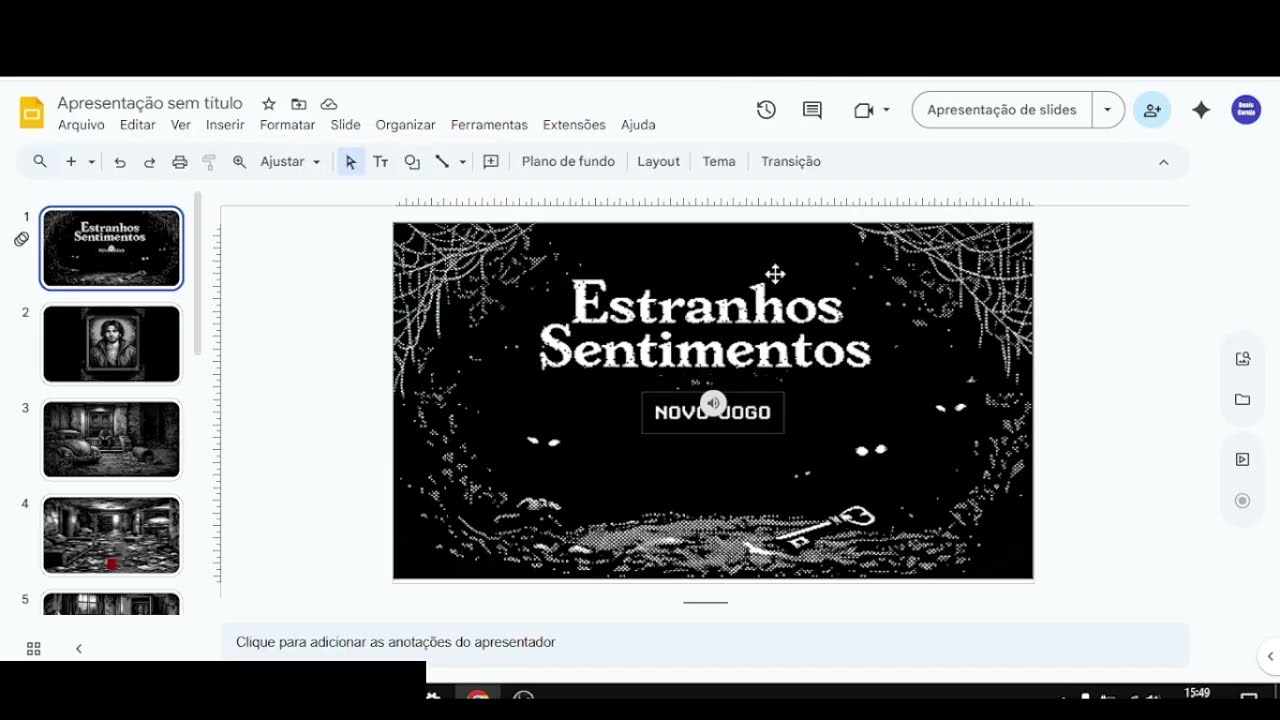This screenshot has width=1280, height=720.
Task: Open the camera meeting dropdown arrow
Action: pos(886,110)
